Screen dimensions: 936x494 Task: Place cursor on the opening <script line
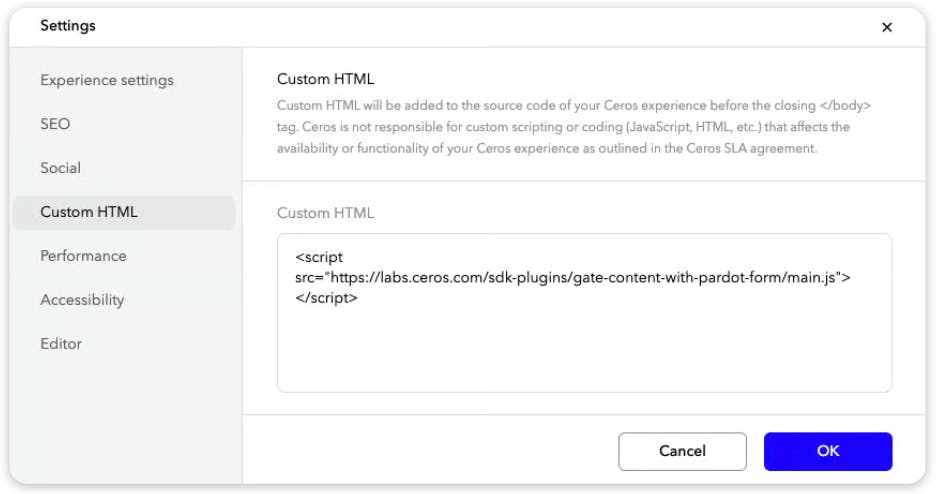point(319,258)
